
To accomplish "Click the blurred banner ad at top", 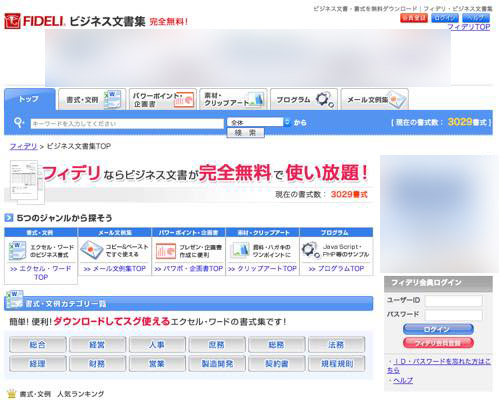I will (x=248, y=58).
